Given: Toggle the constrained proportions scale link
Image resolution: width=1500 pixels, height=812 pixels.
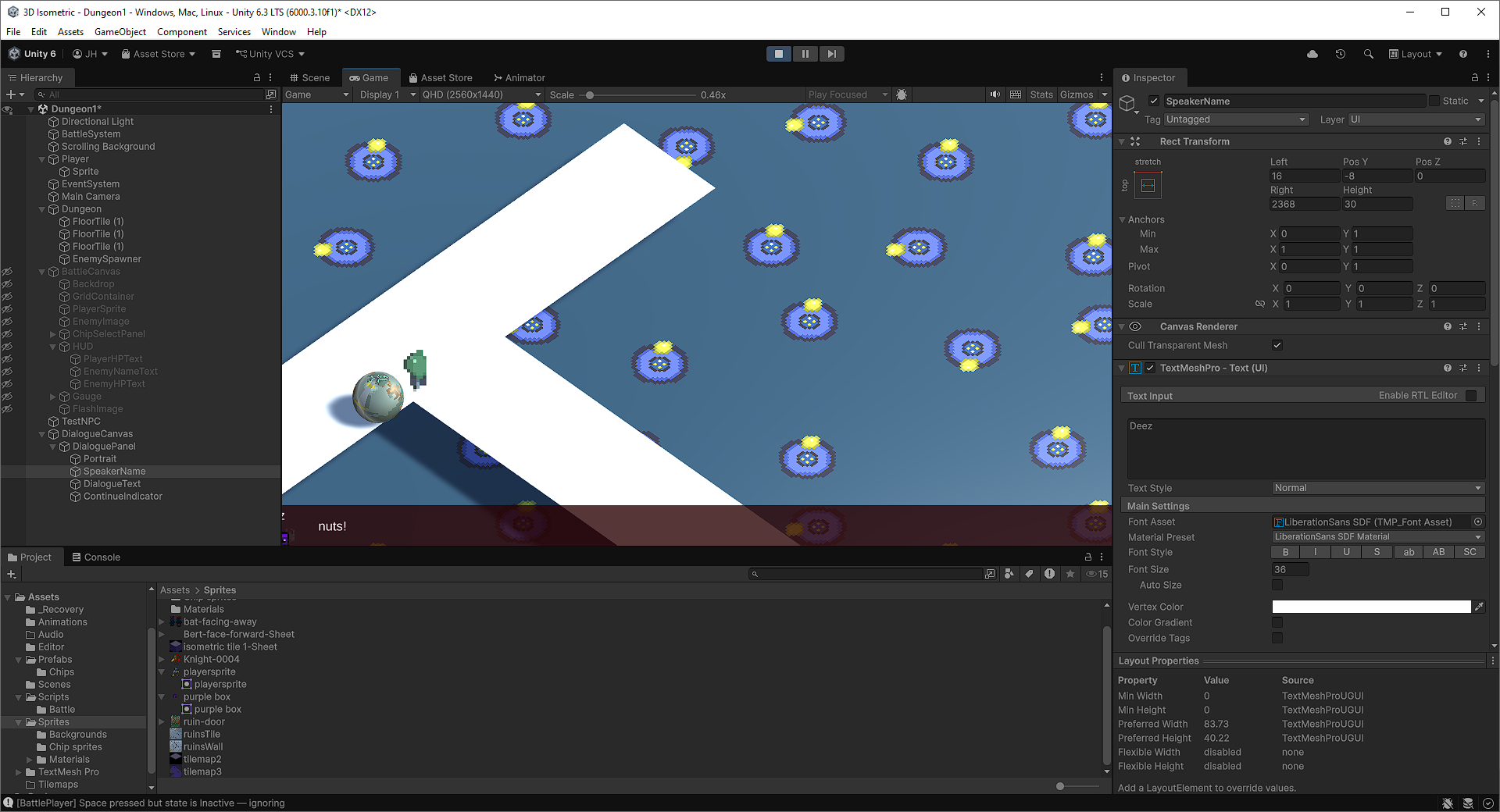Looking at the screenshot, I should [1260, 304].
